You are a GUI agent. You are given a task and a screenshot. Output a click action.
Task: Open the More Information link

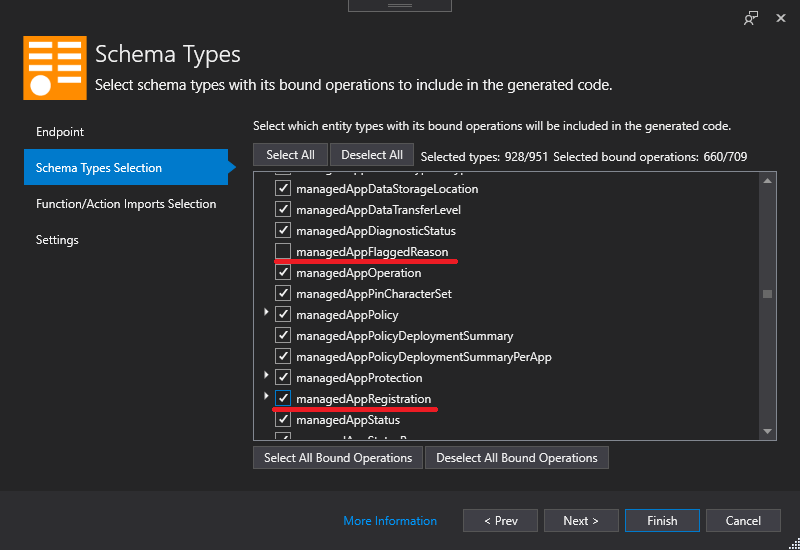pos(390,521)
